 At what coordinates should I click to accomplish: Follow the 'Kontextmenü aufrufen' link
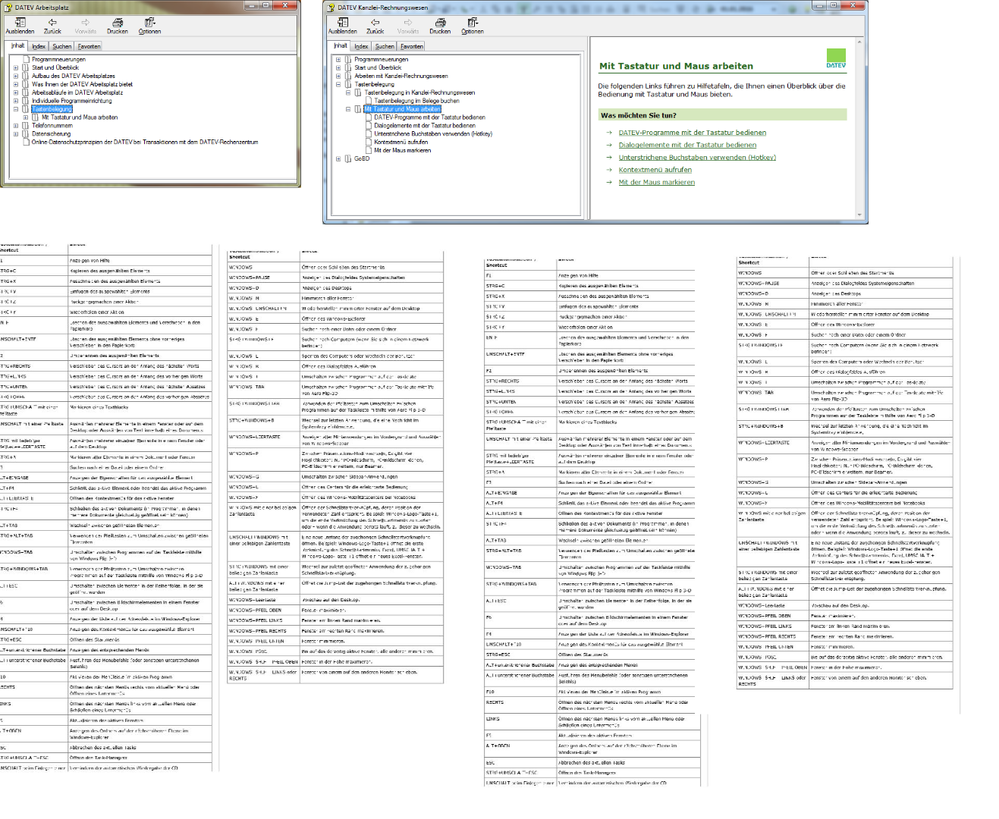[655, 170]
